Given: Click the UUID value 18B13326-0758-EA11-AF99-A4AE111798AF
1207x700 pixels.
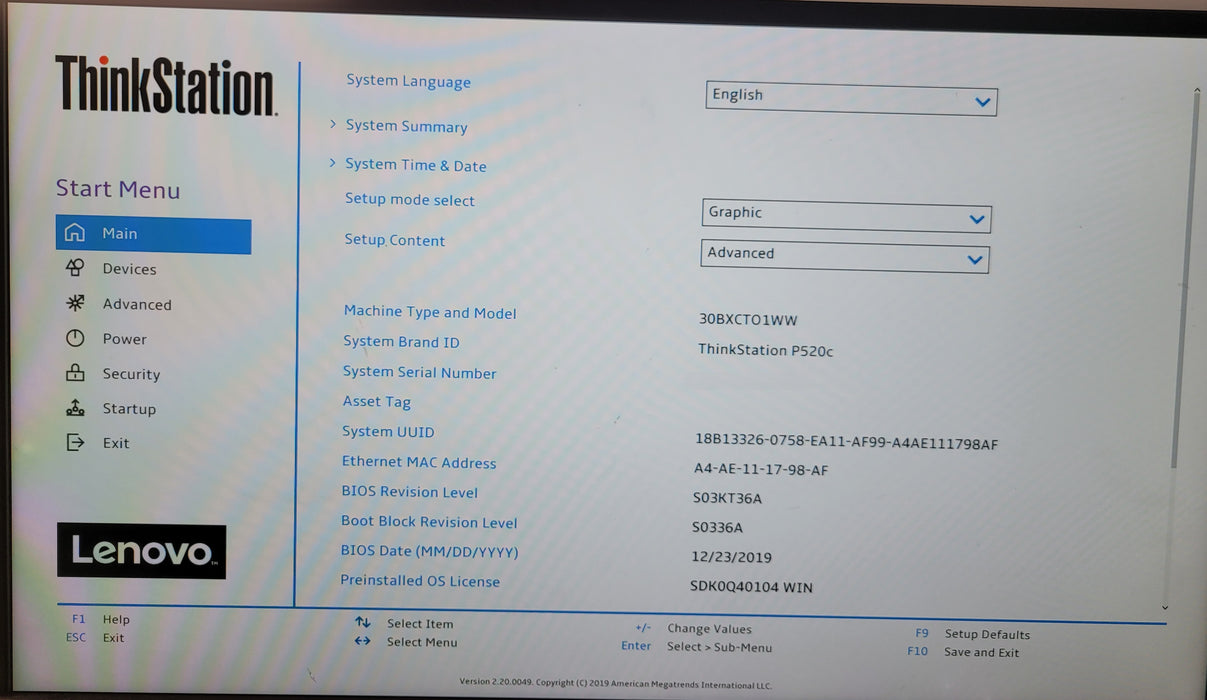Looking at the screenshot, I should (846, 442).
